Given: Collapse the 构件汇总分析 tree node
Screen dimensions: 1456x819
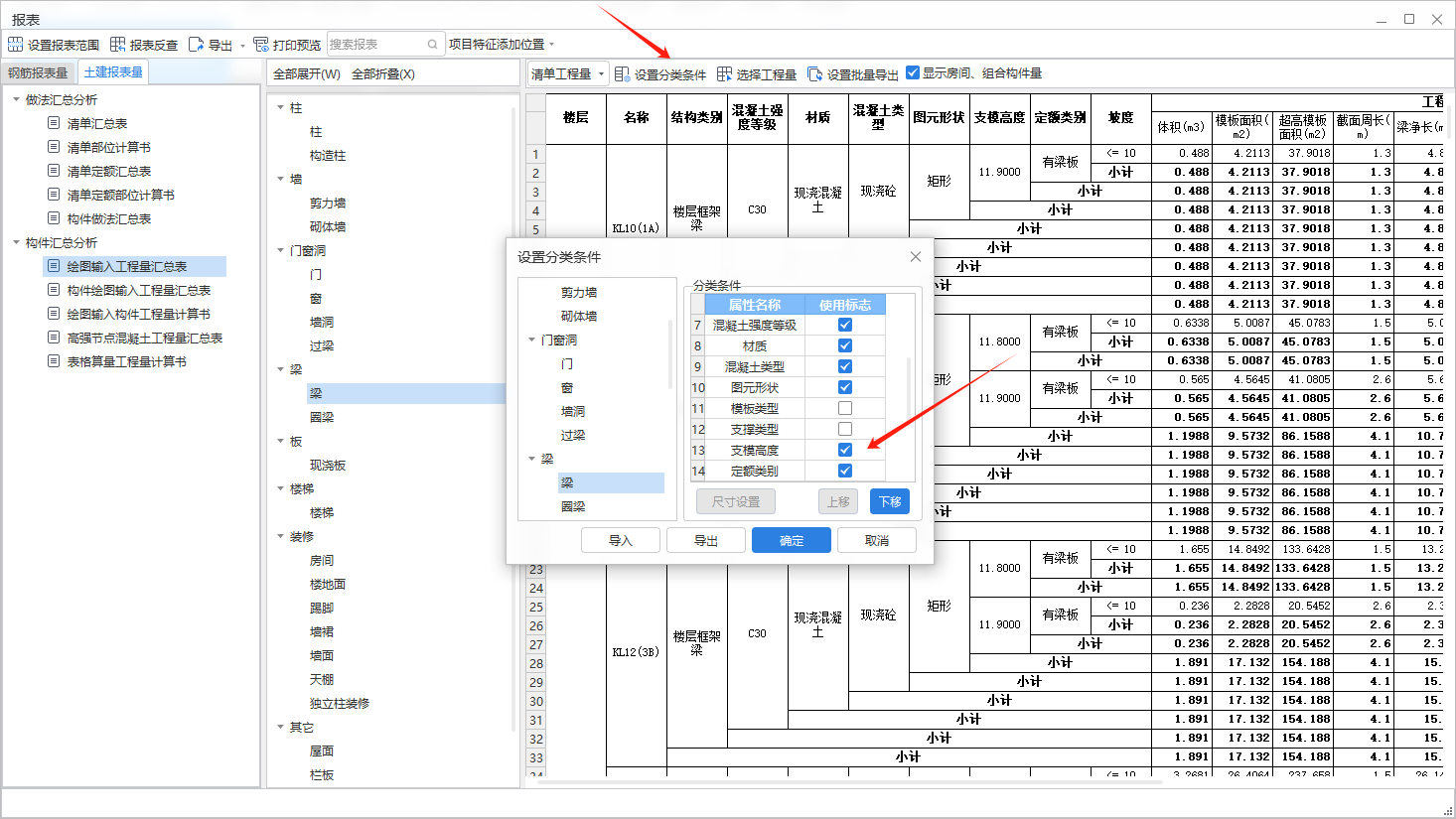Looking at the screenshot, I should coord(16,242).
